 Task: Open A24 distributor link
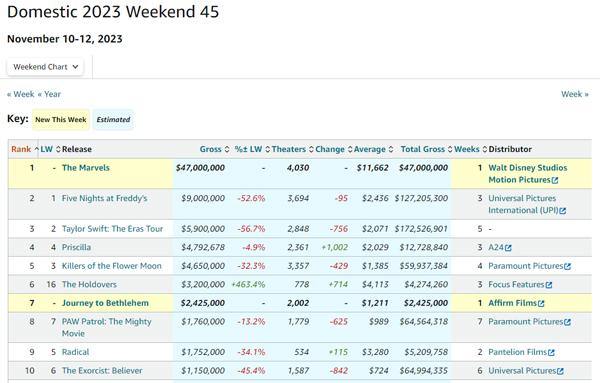pos(496,247)
